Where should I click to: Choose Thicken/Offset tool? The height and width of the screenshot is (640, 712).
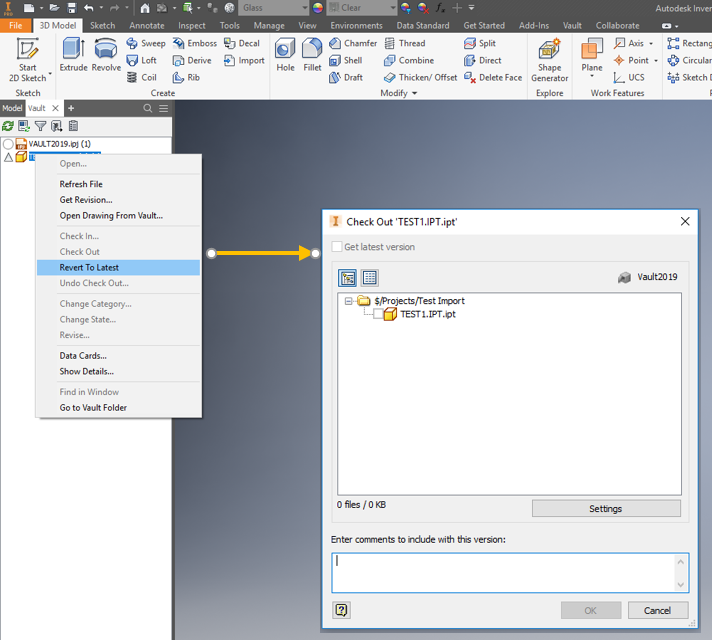[420, 77]
